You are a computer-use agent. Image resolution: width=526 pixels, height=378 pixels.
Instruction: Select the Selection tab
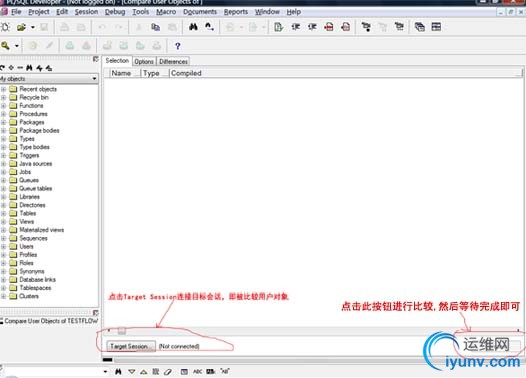point(117,61)
